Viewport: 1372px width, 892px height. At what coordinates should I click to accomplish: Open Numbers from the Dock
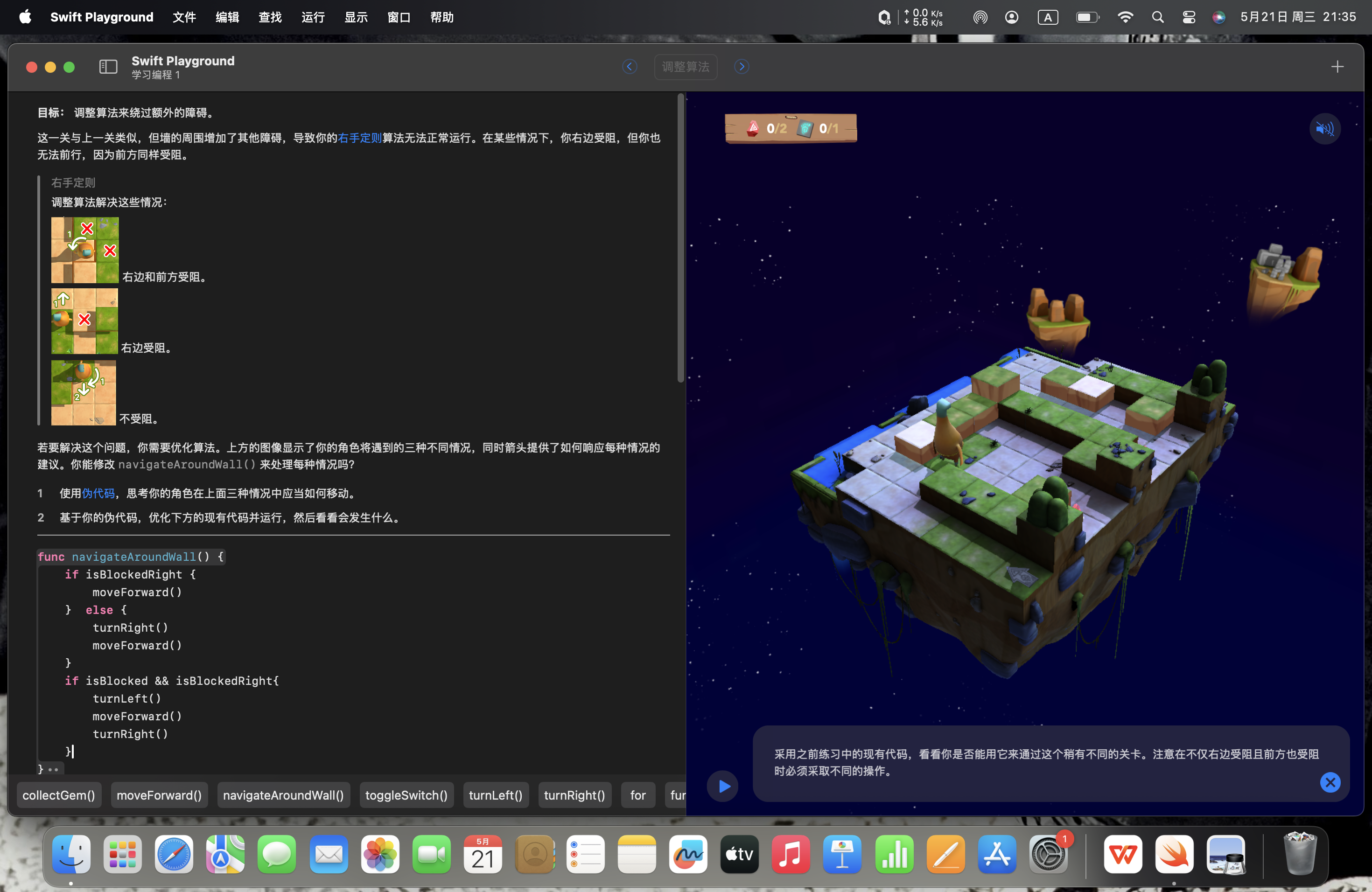(894, 854)
